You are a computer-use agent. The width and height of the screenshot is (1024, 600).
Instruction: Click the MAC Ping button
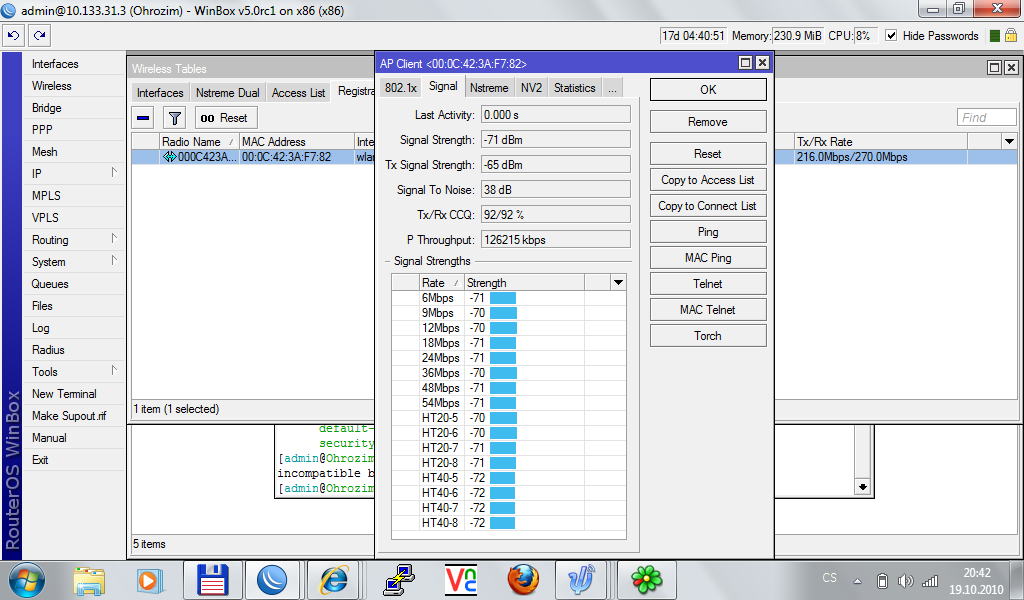pos(708,258)
